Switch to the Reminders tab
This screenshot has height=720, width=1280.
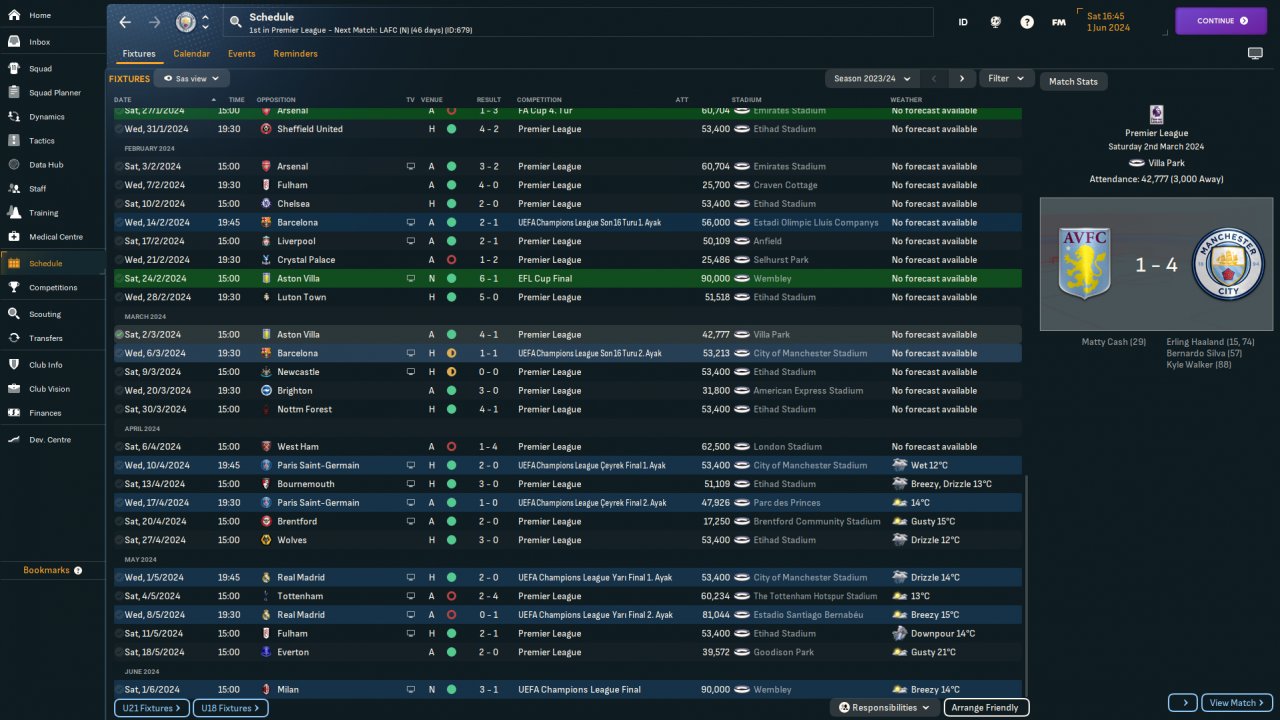[296, 54]
